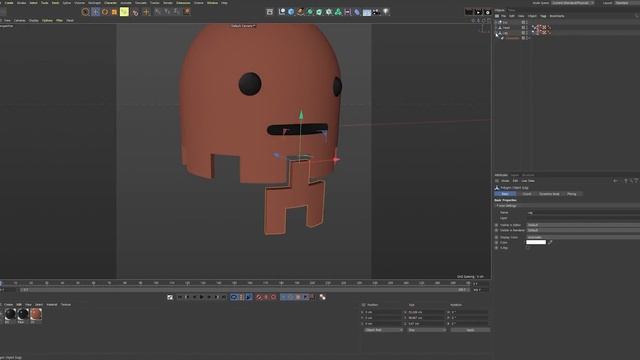Open the purple Deformer objects icon

(x=357, y=12)
